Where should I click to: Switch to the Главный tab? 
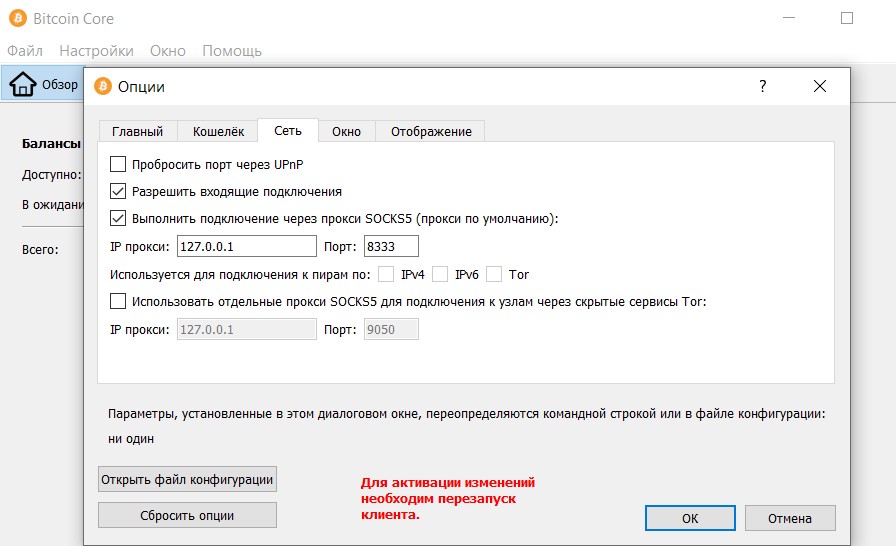pos(138,131)
